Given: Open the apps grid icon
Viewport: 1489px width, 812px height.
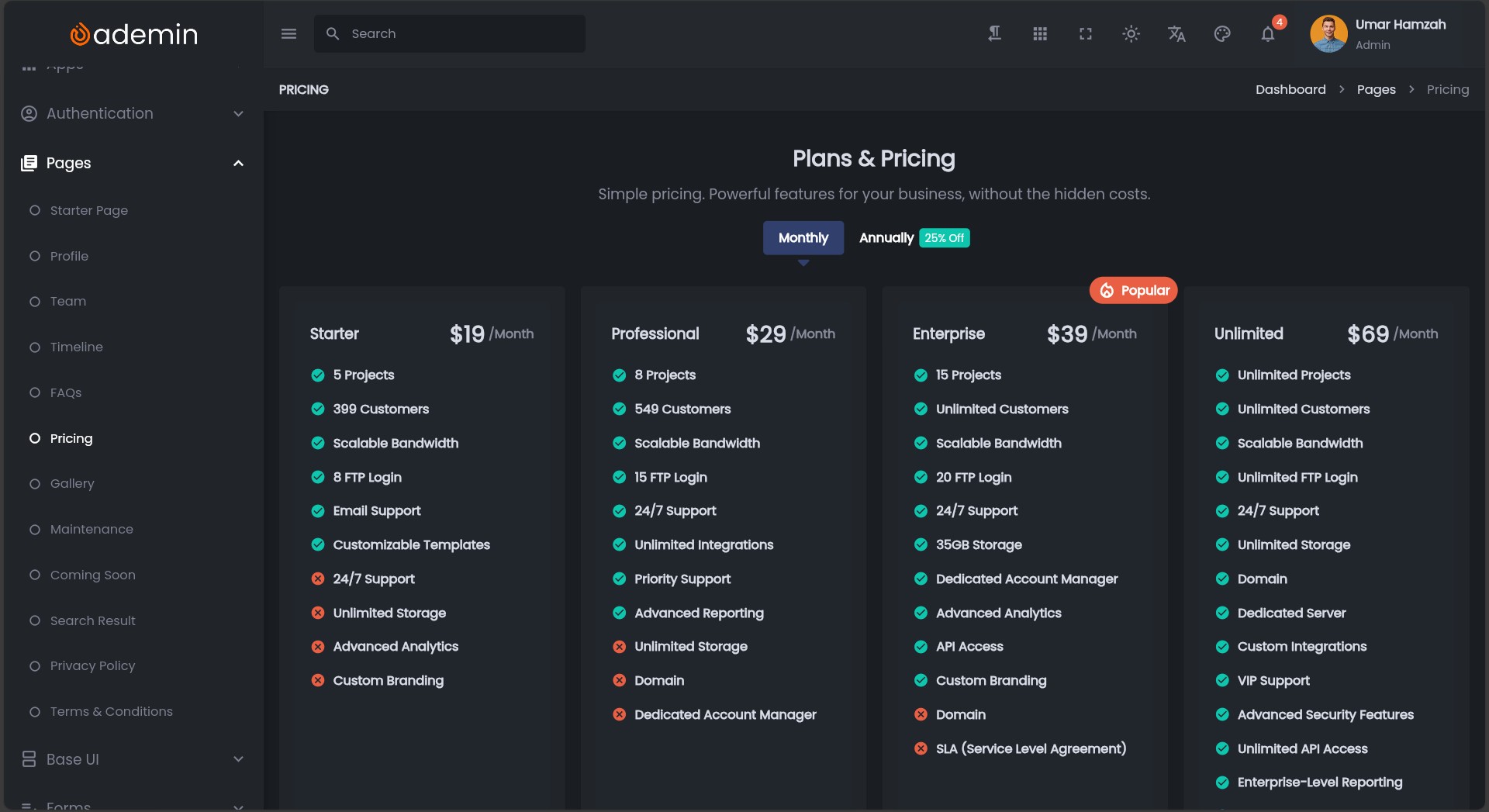Looking at the screenshot, I should click(x=1040, y=34).
